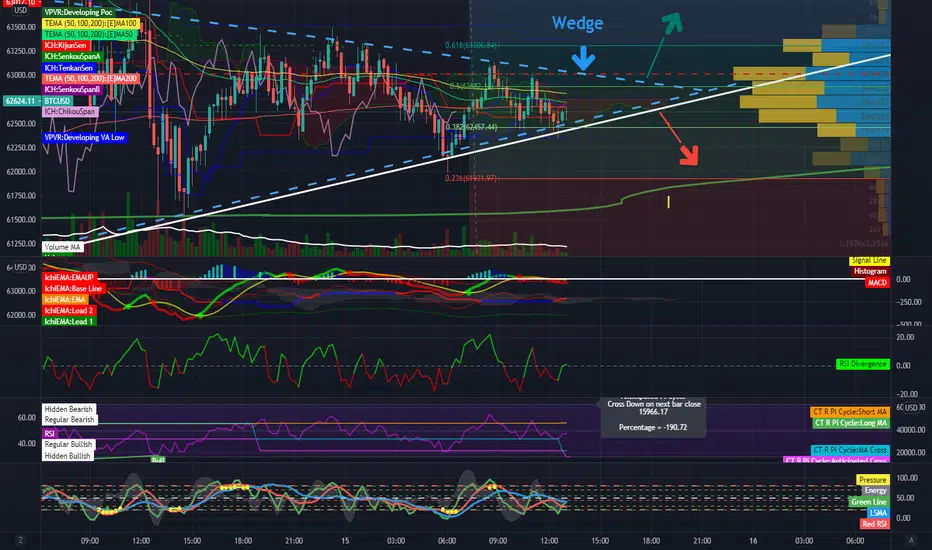Click the ICH:SenkouSpanB label
Image resolution: width=932 pixels, height=550 pixels.
point(73,89)
